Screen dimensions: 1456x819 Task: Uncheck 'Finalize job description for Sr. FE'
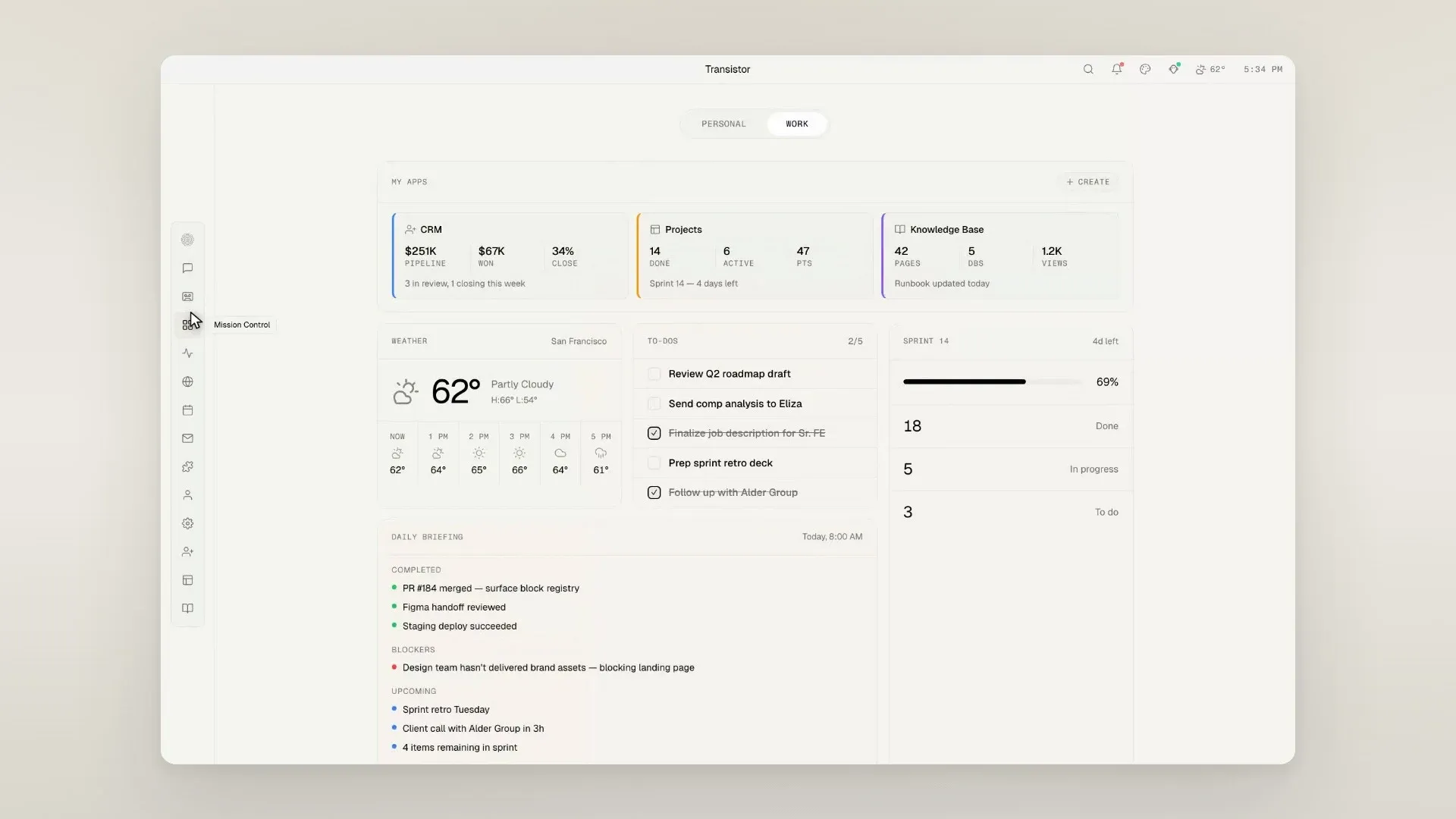(x=654, y=433)
